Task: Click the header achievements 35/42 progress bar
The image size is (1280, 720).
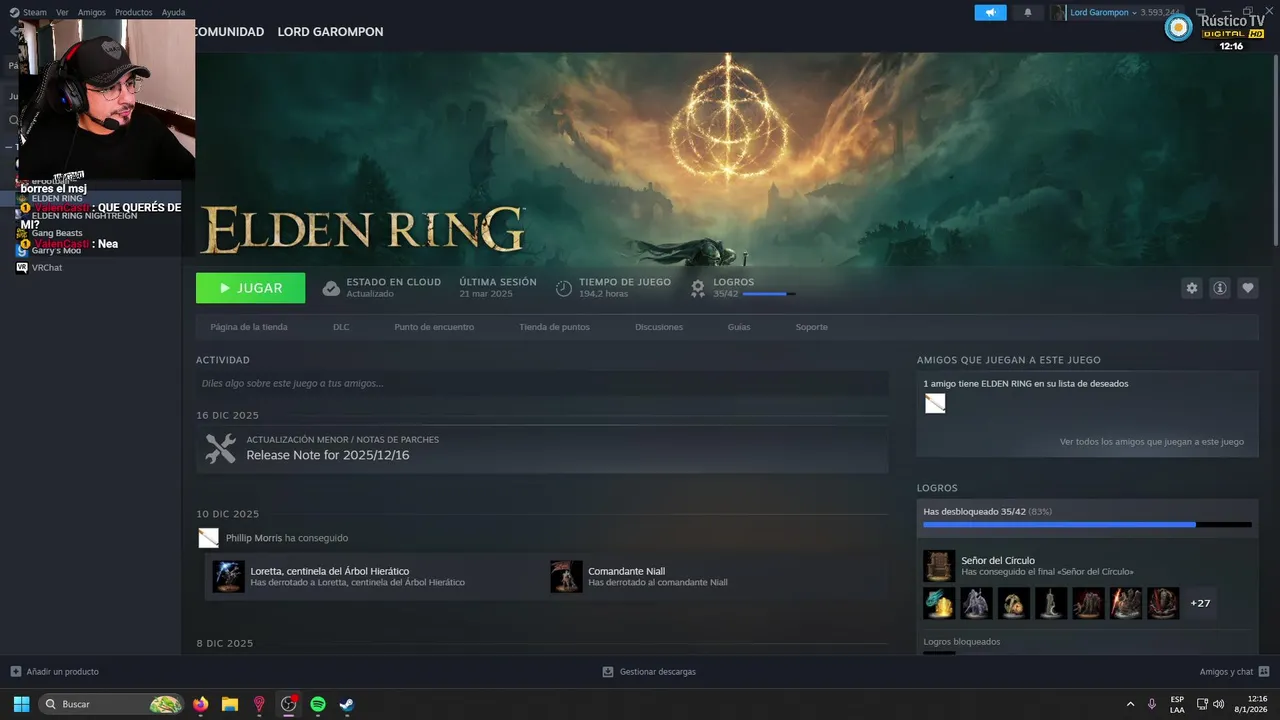Action: tap(769, 294)
